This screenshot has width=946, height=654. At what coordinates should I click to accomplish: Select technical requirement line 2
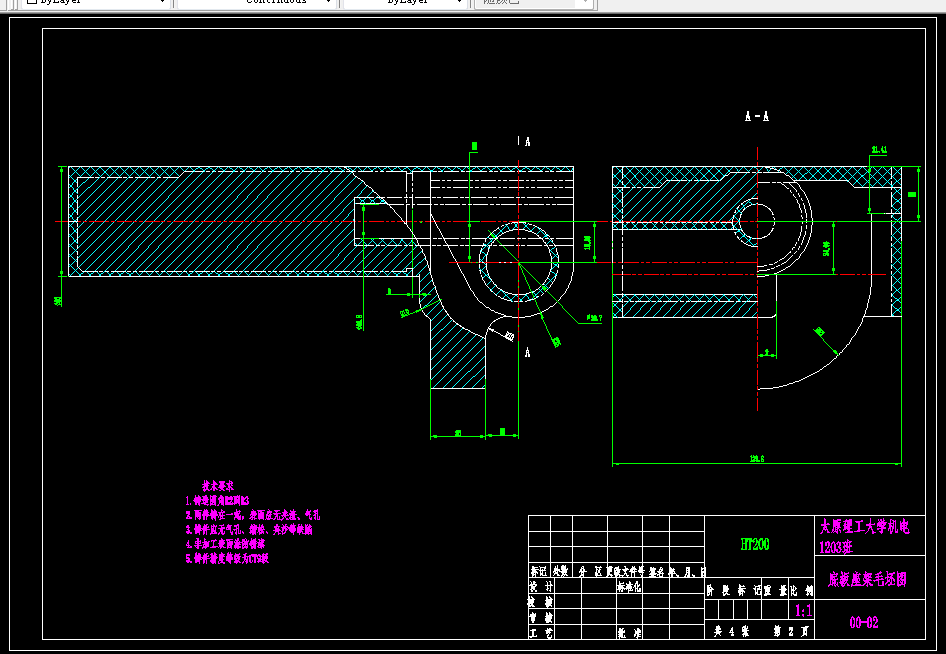(253, 515)
